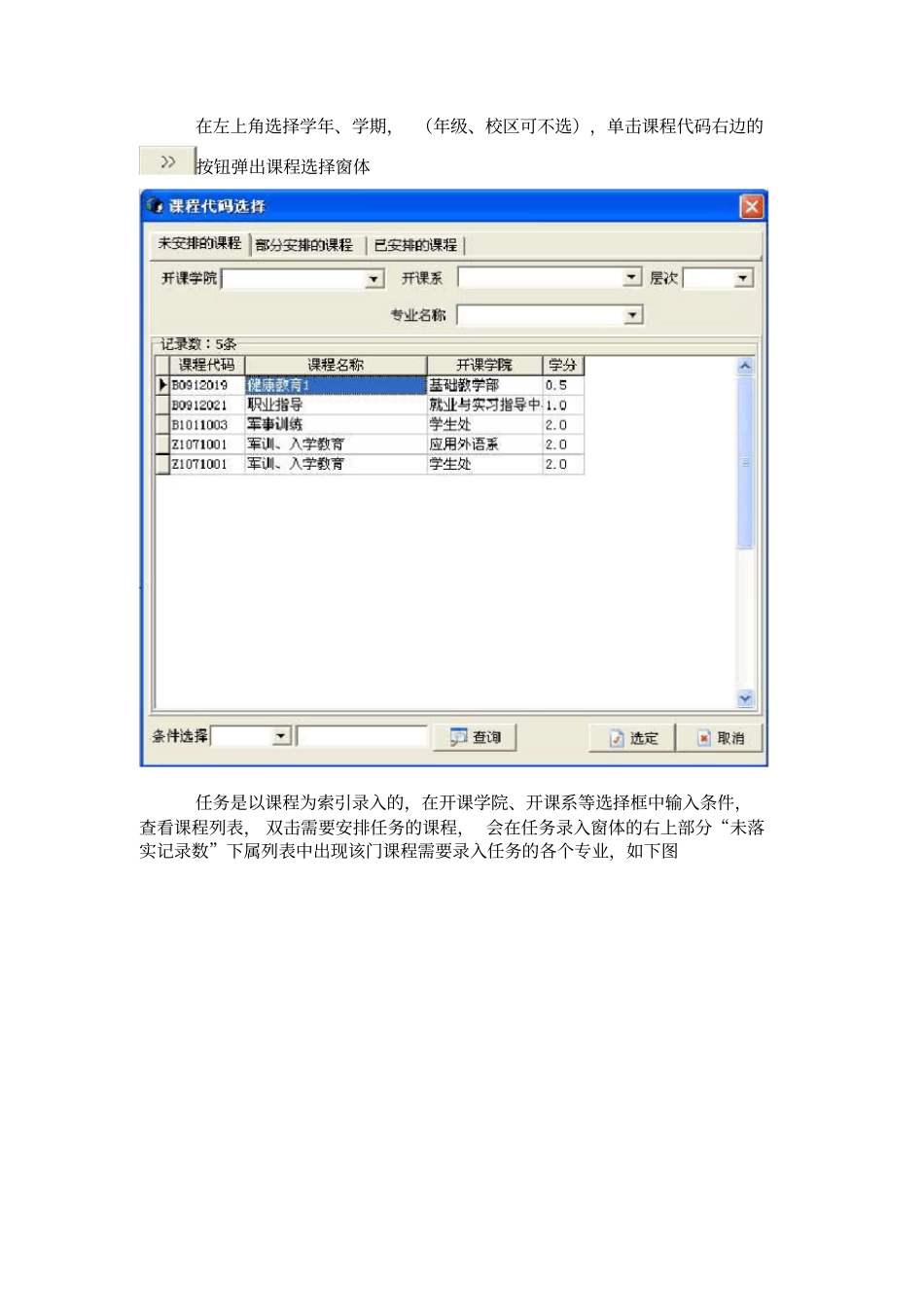
Task: Click the row selector arrow for B0912019
Action: click(x=162, y=385)
